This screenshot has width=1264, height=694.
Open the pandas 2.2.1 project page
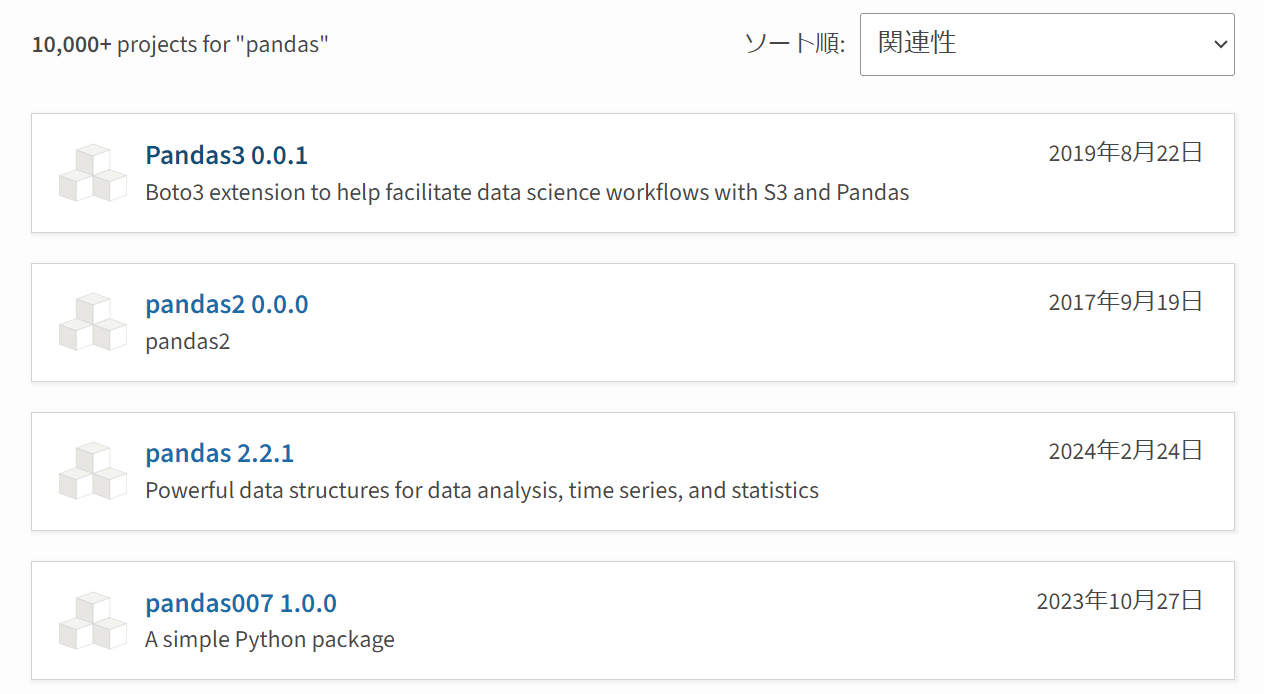[219, 453]
